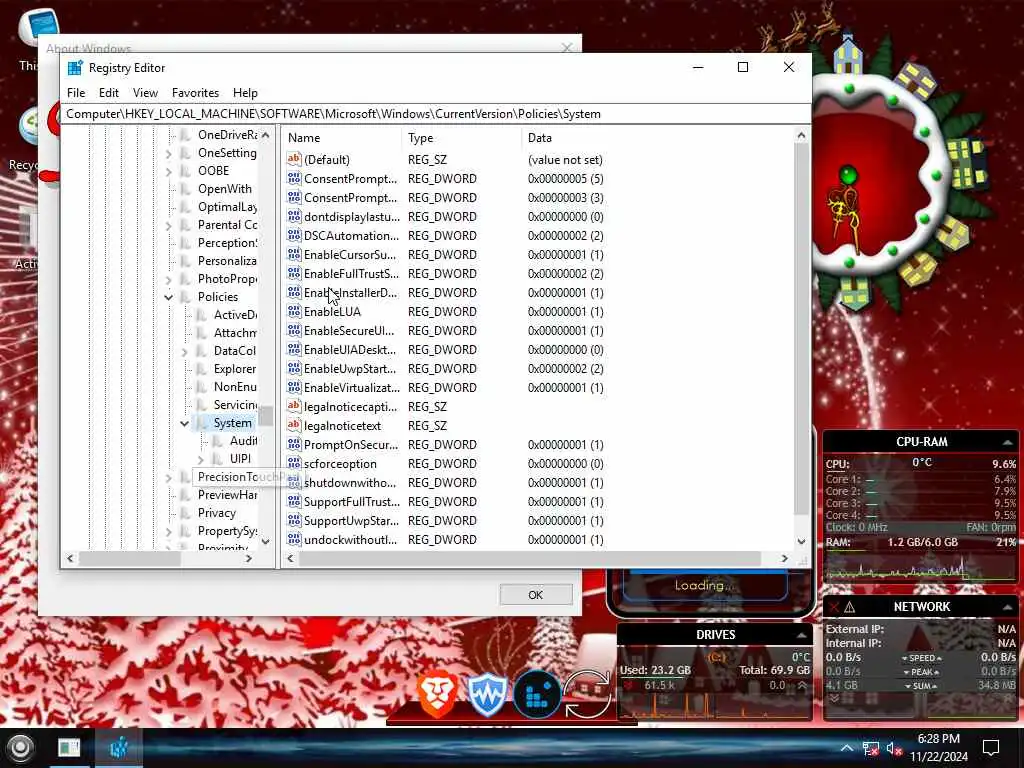Click the tree pane vertical scrollbar thumb
Screen dimensions: 1024x768
click(265, 415)
